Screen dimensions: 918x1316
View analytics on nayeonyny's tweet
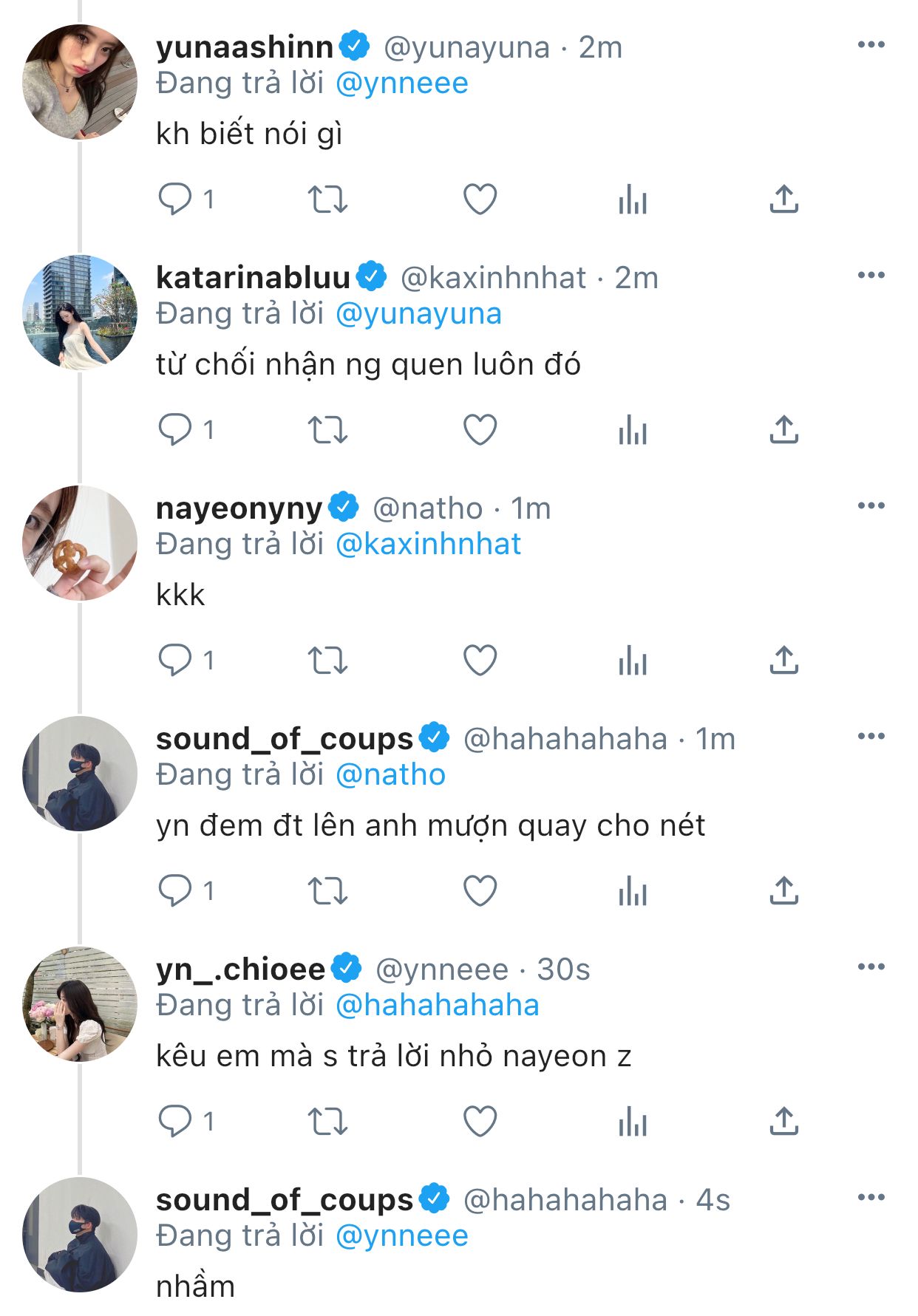(x=633, y=661)
